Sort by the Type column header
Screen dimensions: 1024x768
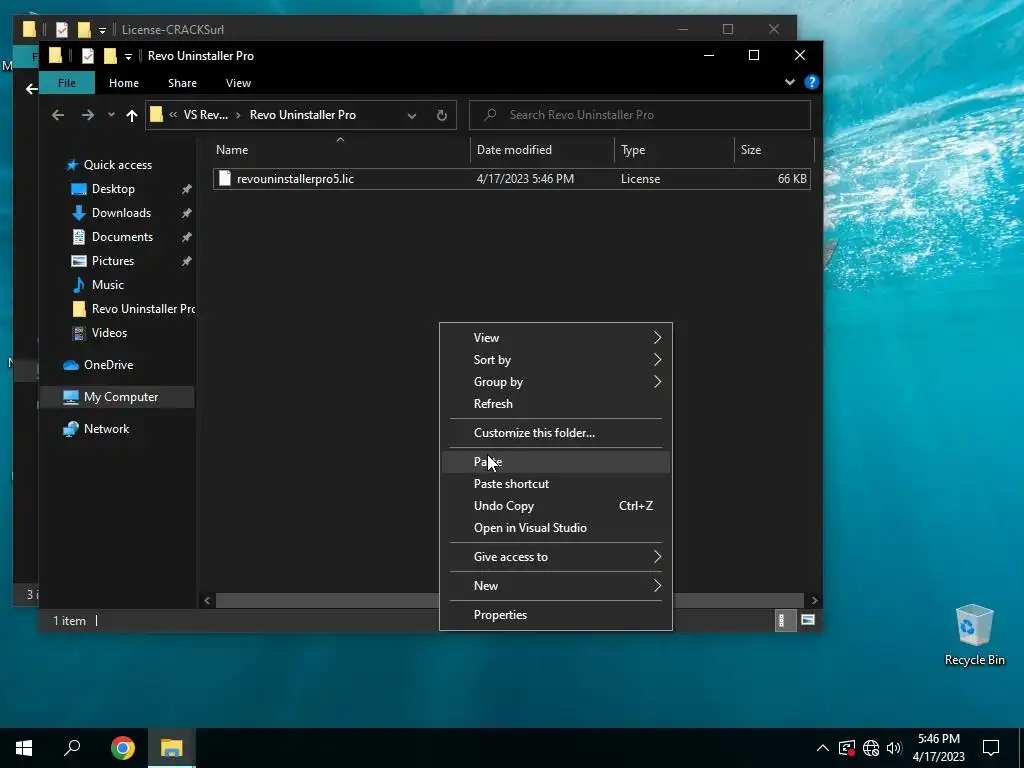[674, 150]
